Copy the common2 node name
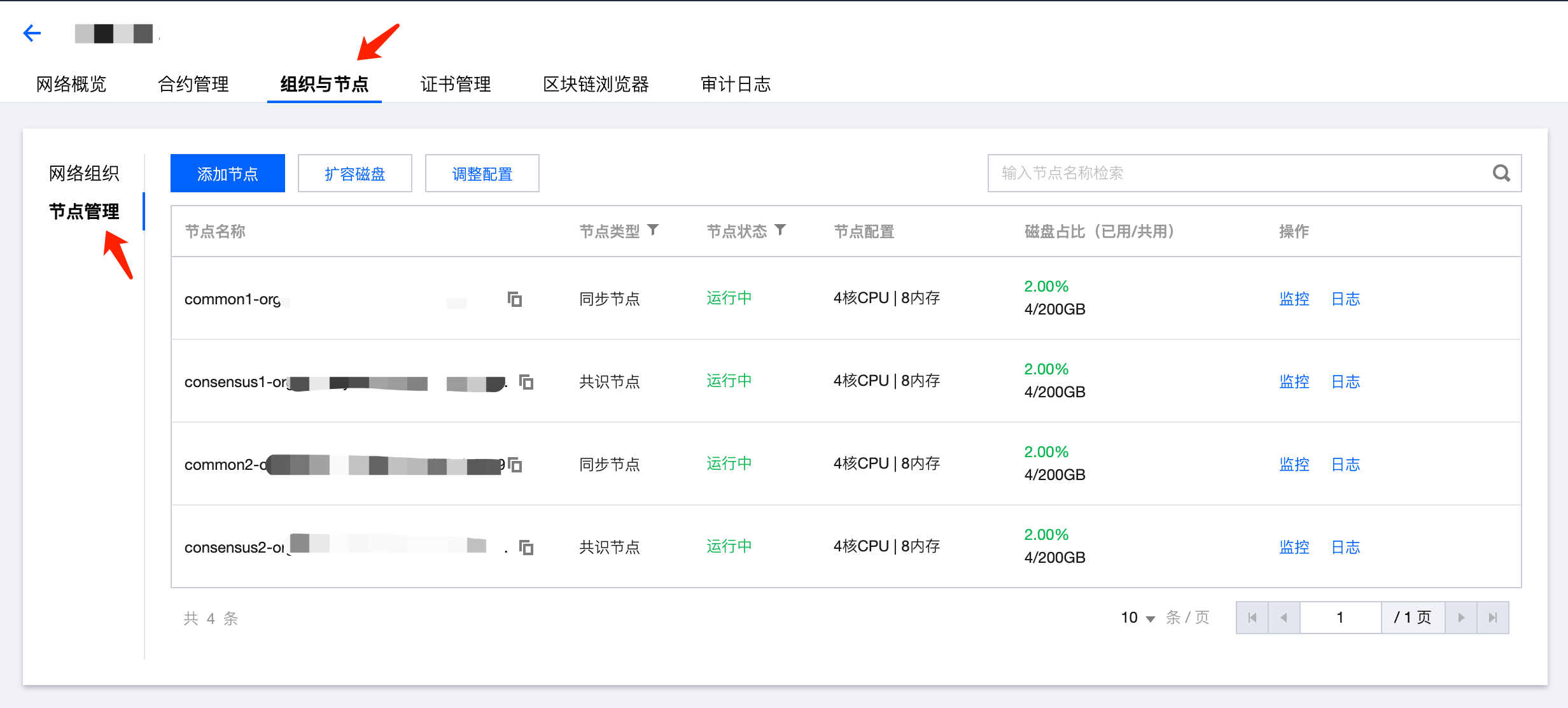The height and width of the screenshot is (708, 1568). pyautogui.click(x=515, y=465)
